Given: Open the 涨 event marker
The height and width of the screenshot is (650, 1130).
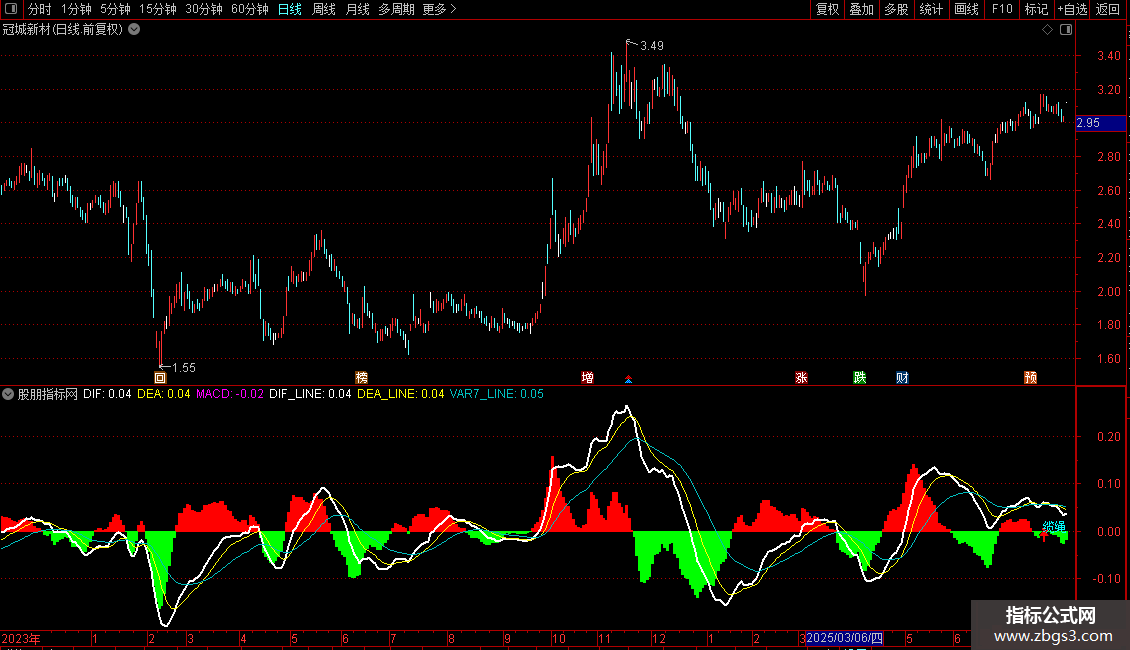Looking at the screenshot, I should [x=801, y=378].
